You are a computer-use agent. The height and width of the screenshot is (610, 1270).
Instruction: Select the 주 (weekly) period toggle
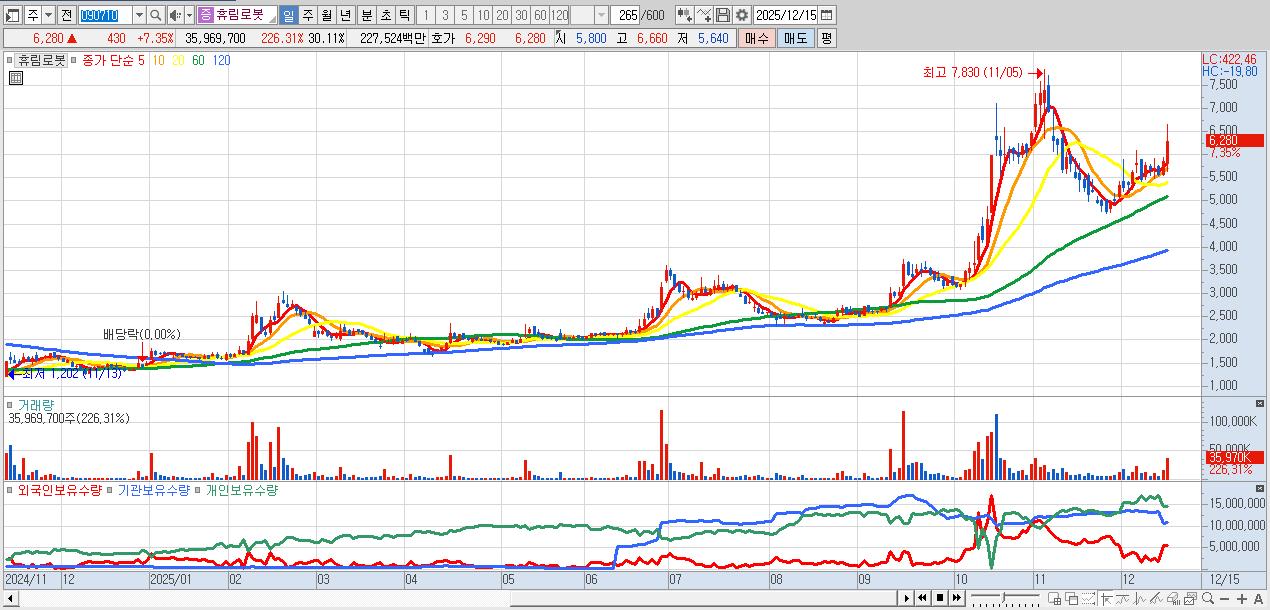tap(307, 15)
